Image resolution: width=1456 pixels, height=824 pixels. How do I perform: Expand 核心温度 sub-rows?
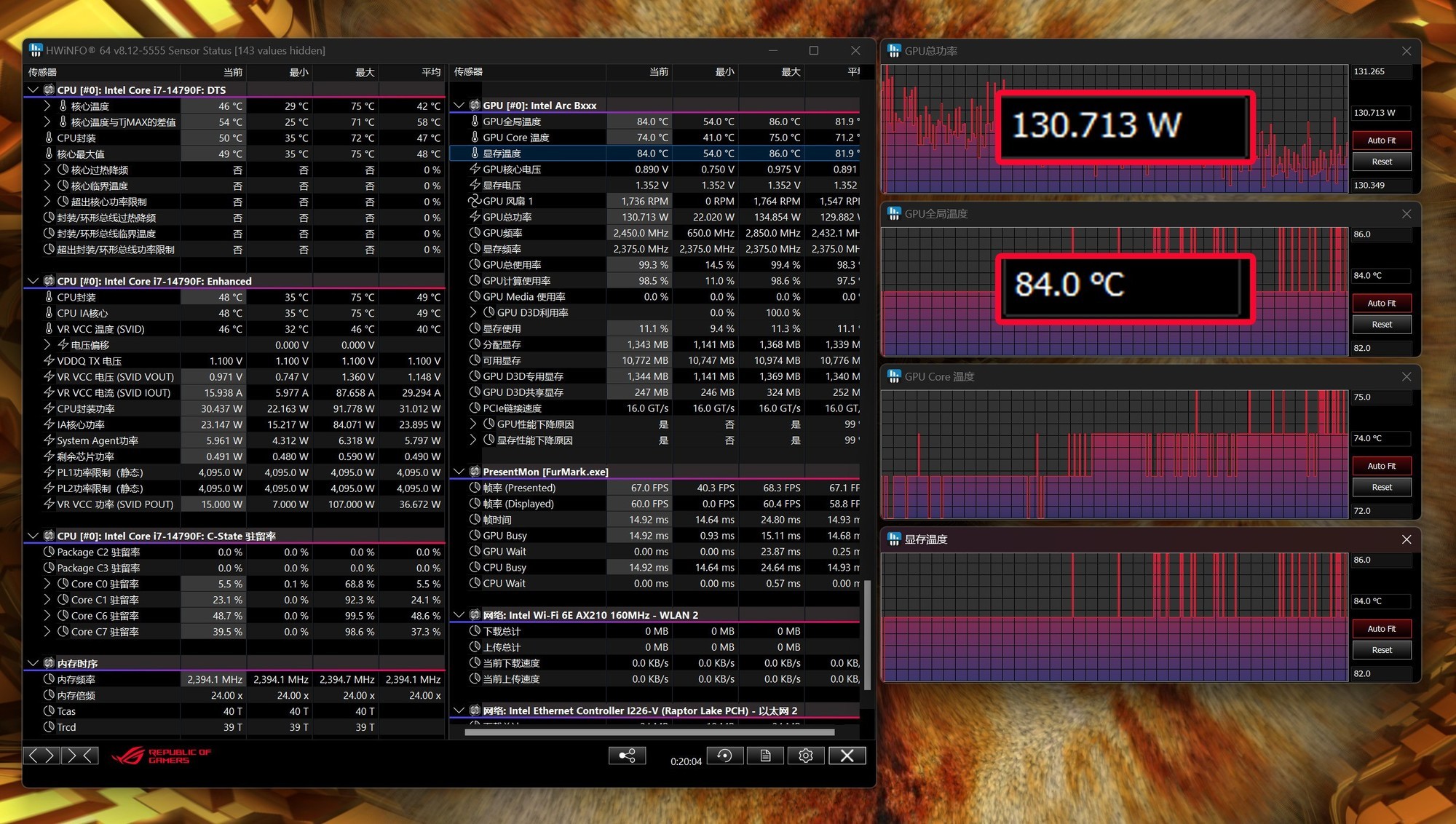(47, 106)
